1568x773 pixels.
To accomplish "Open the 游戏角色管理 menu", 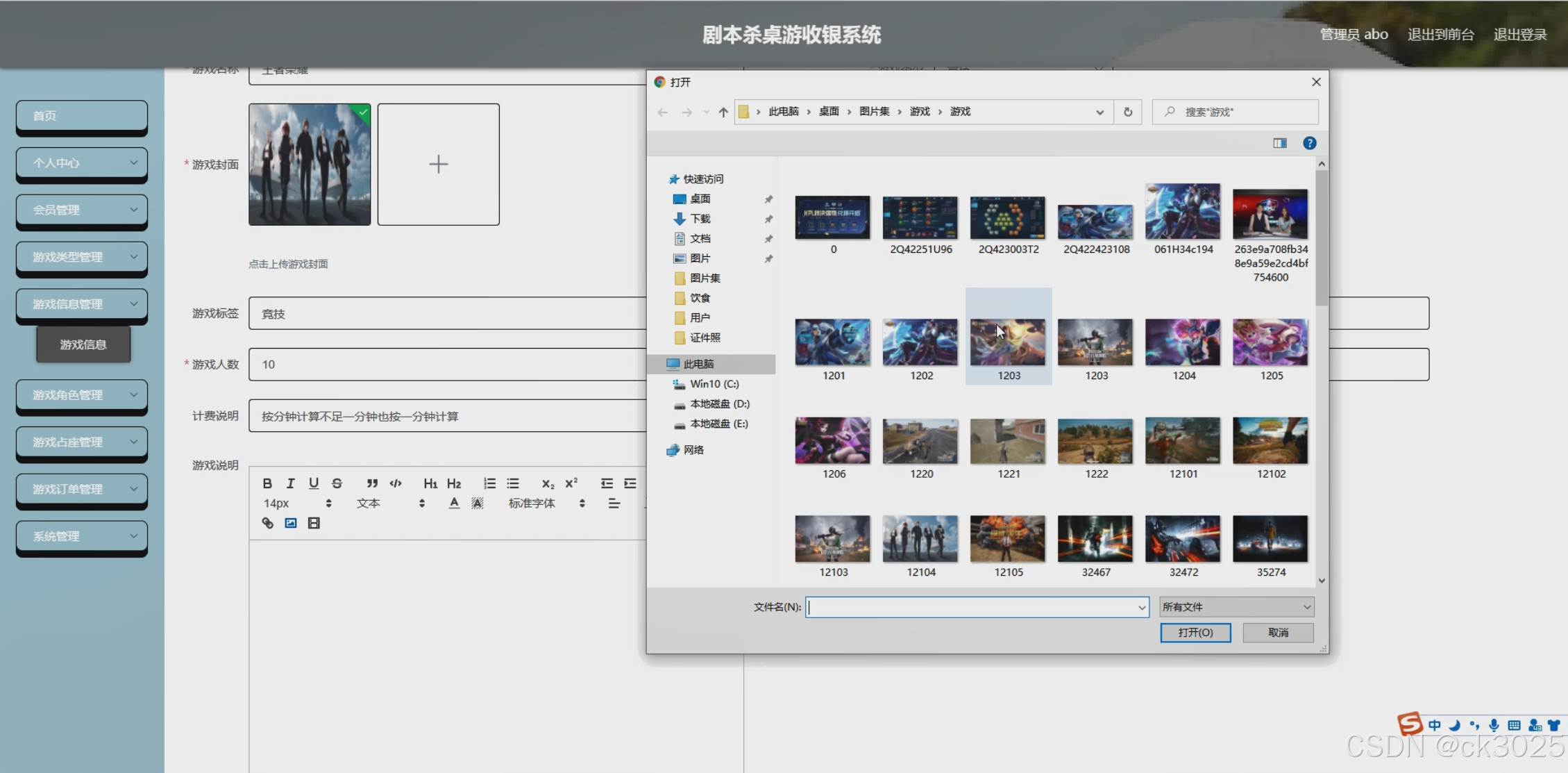I will (x=82, y=396).
